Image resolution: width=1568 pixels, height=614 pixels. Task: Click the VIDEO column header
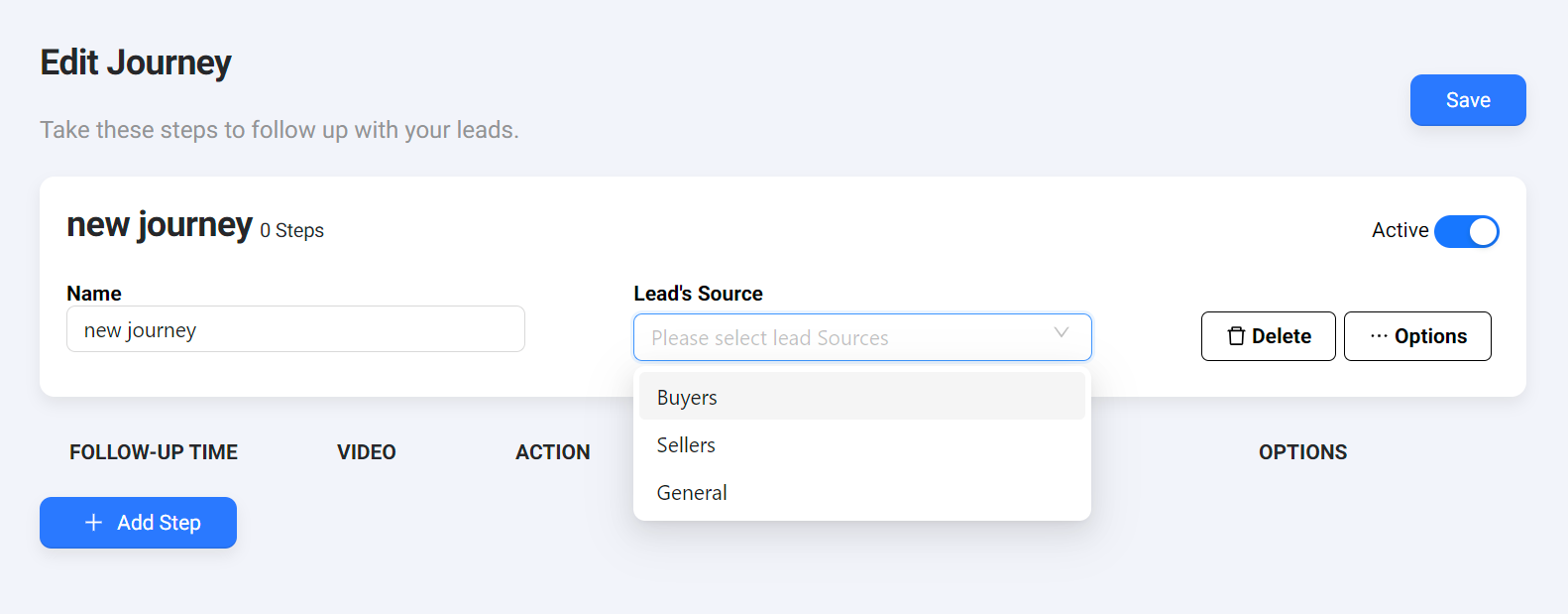(x=366, y=452)
